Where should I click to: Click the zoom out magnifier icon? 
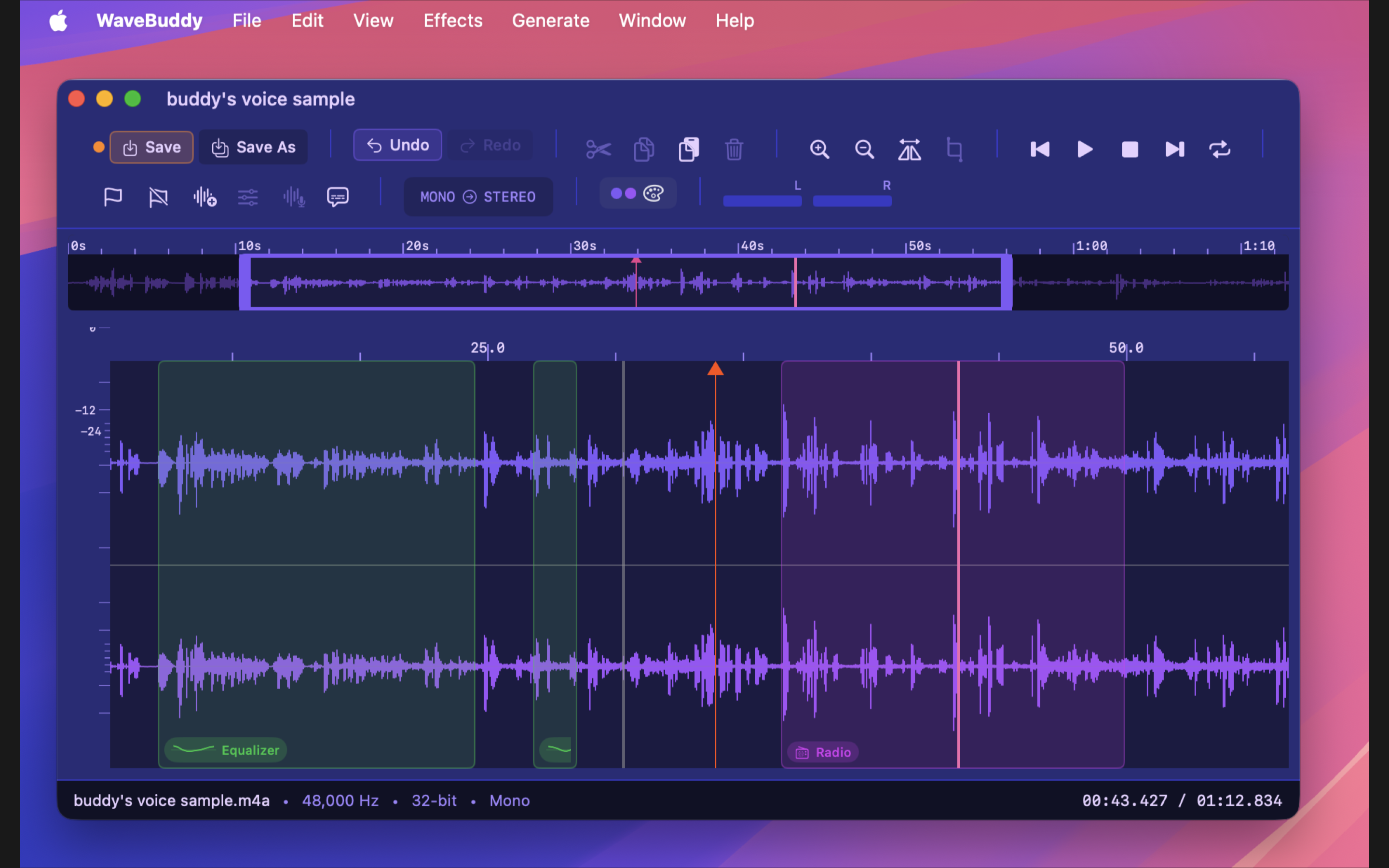point(864,149)
